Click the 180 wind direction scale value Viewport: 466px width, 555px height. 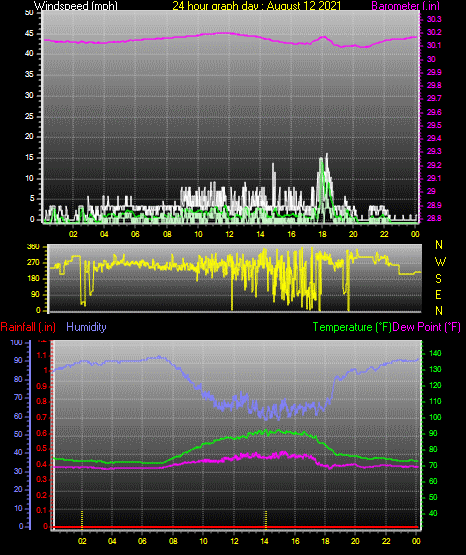(33, 279)
